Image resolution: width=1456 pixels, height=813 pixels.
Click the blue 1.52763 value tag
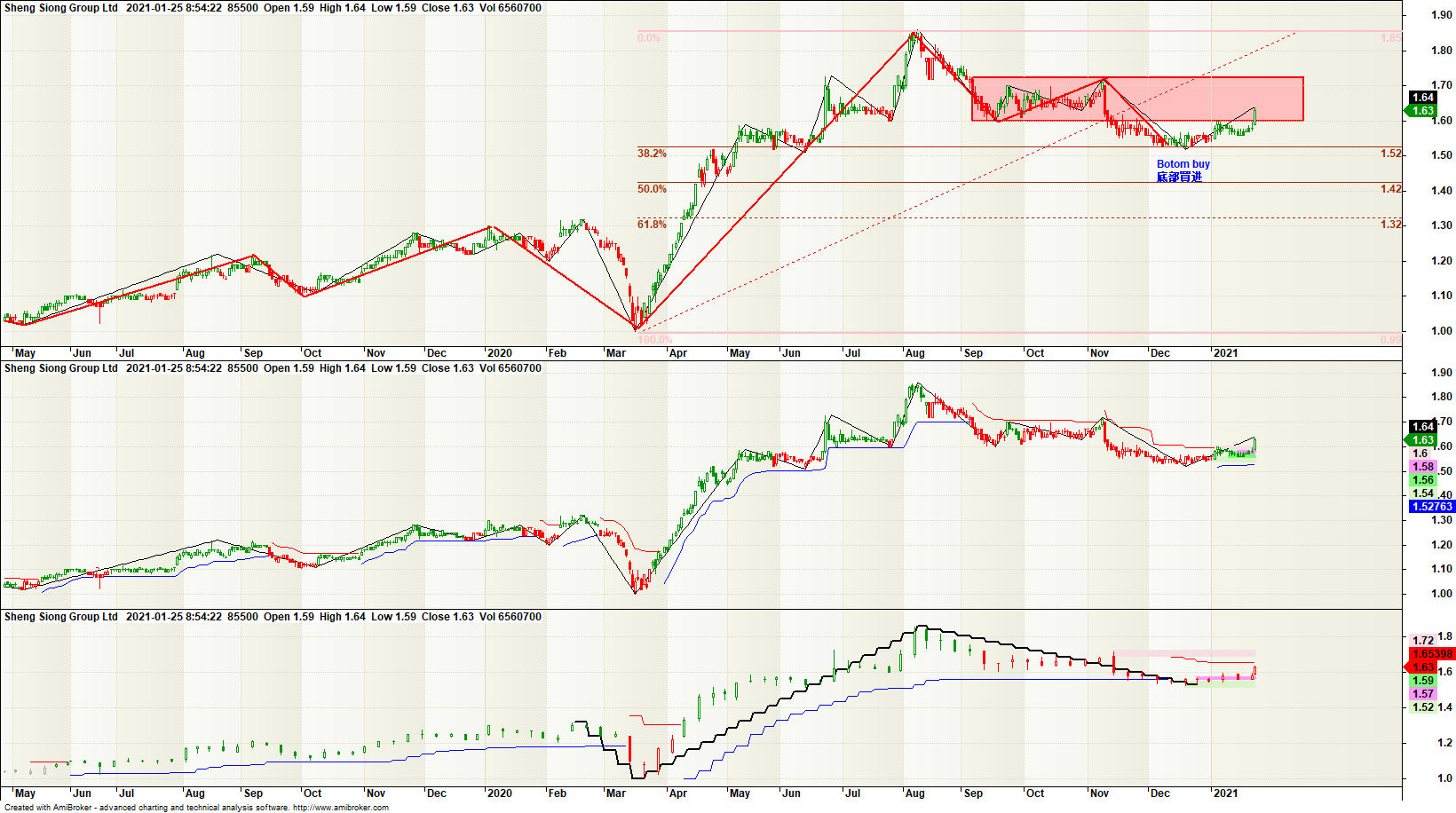pos(1432,507)
